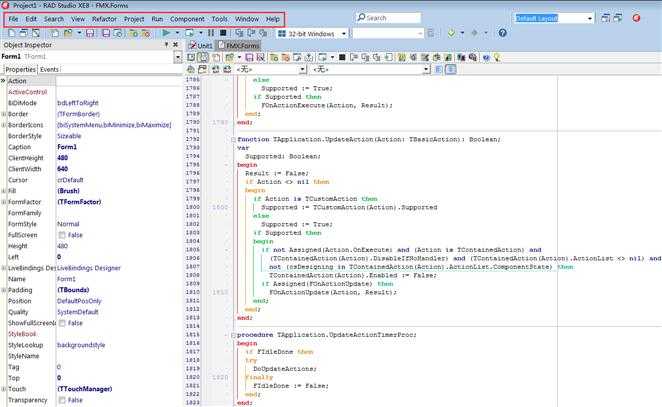Select the Properties tab in Object Inspector

coord(20,69)
